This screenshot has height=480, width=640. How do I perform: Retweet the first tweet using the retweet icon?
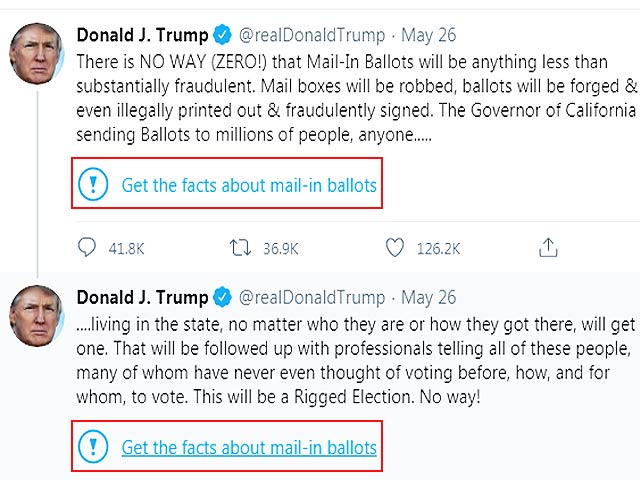[x=241, y=247]
